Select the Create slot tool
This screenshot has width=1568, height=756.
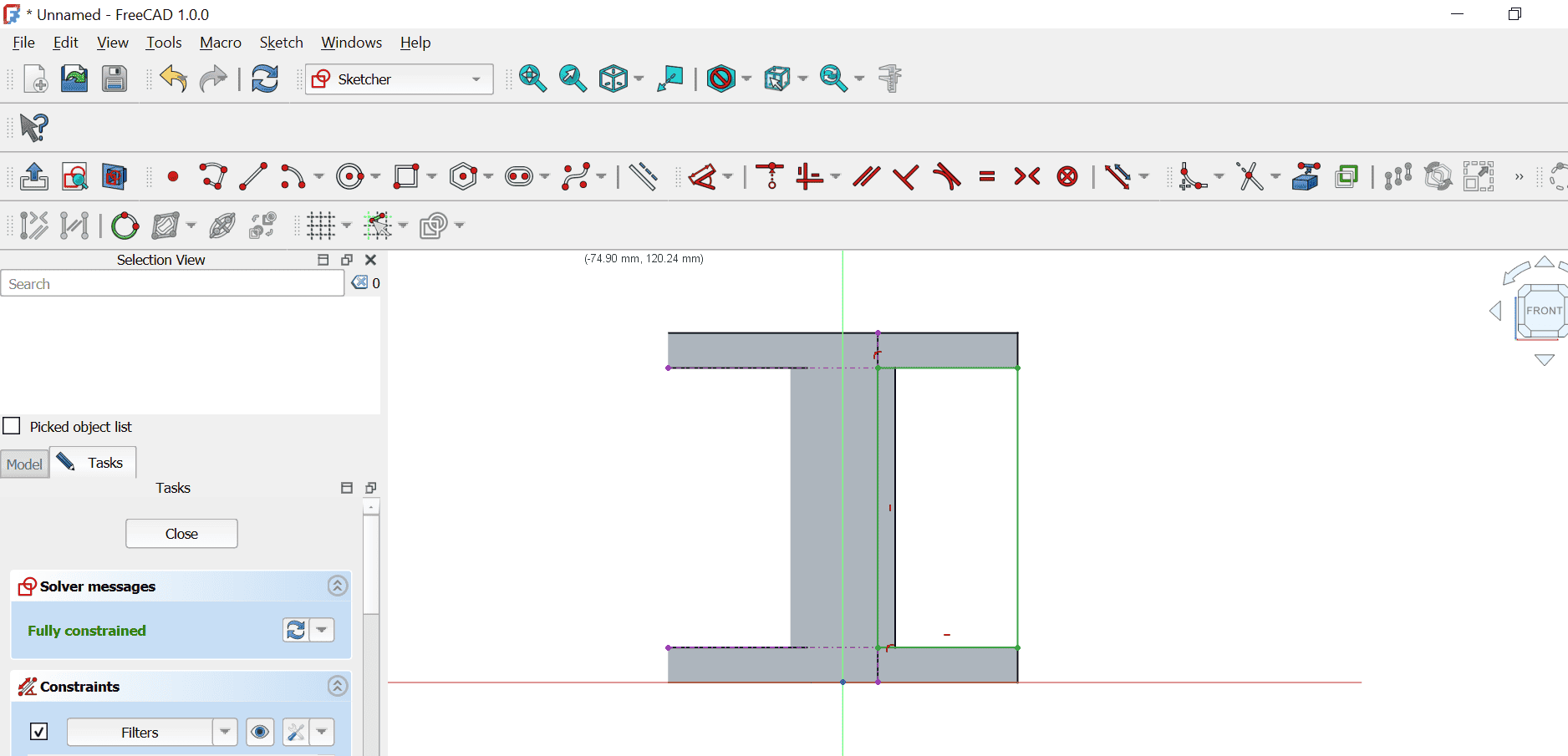pyautogui.click(x=519, y=177)
